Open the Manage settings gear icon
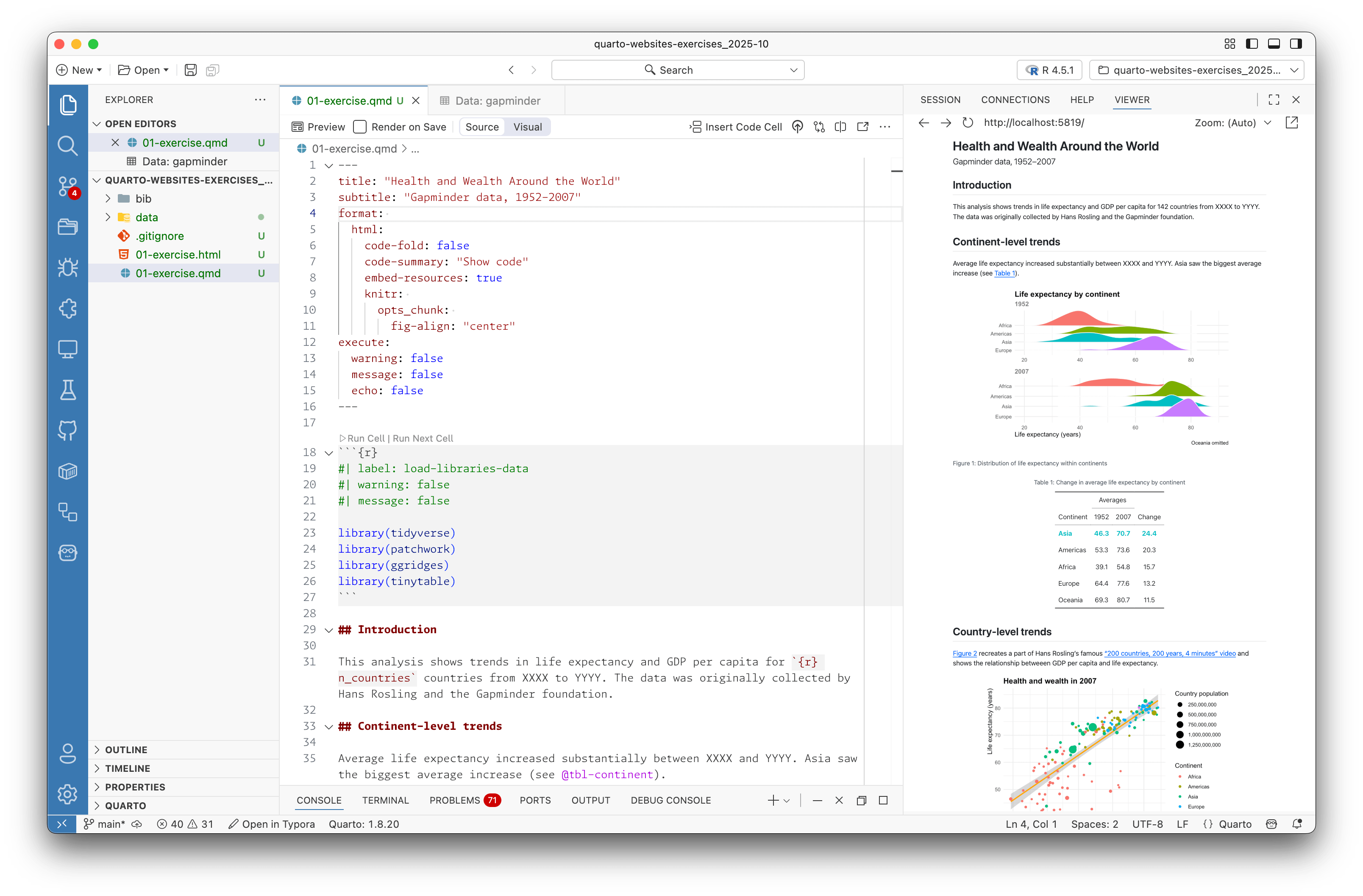This screenshot has width=1363, height=896. (x=67, y=793)
